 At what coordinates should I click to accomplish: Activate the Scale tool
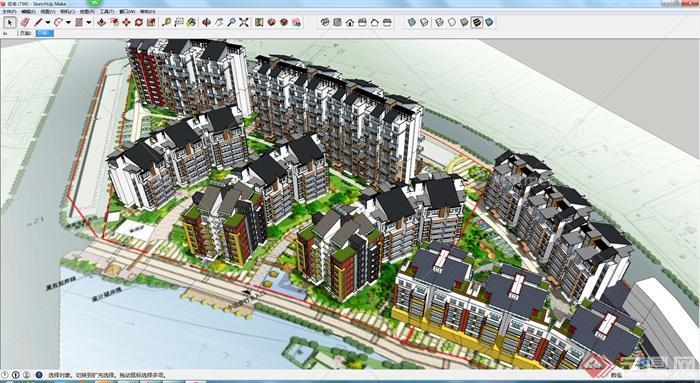point(151,22)
